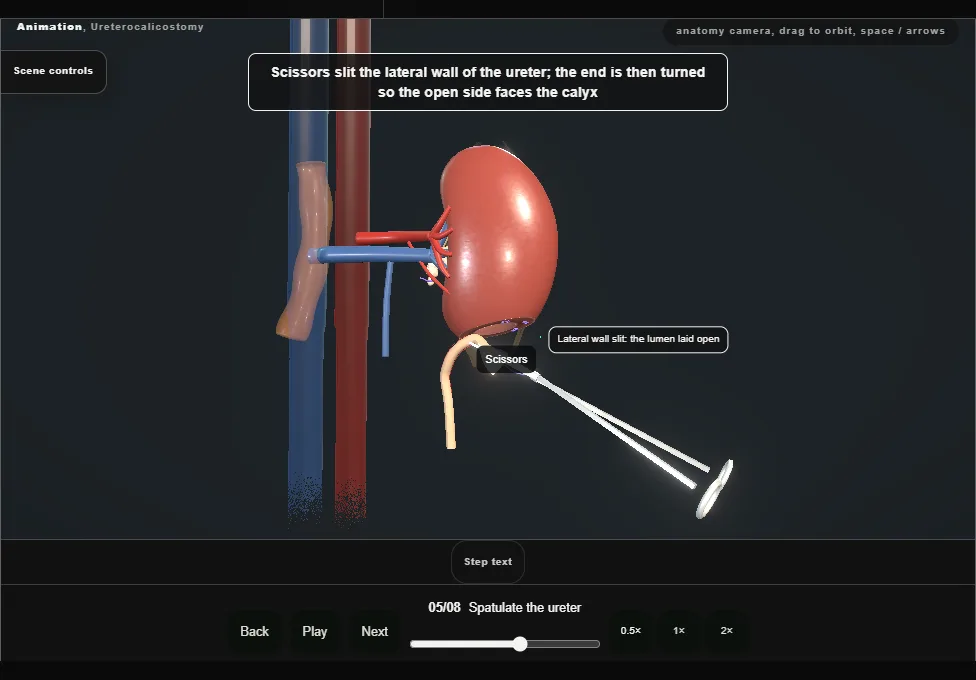Click the 'Lateral wall slit' annotation label
Image resolution: width=976 pixels, height=680 pixels.
pyautogui.click(x=638, y=339)
